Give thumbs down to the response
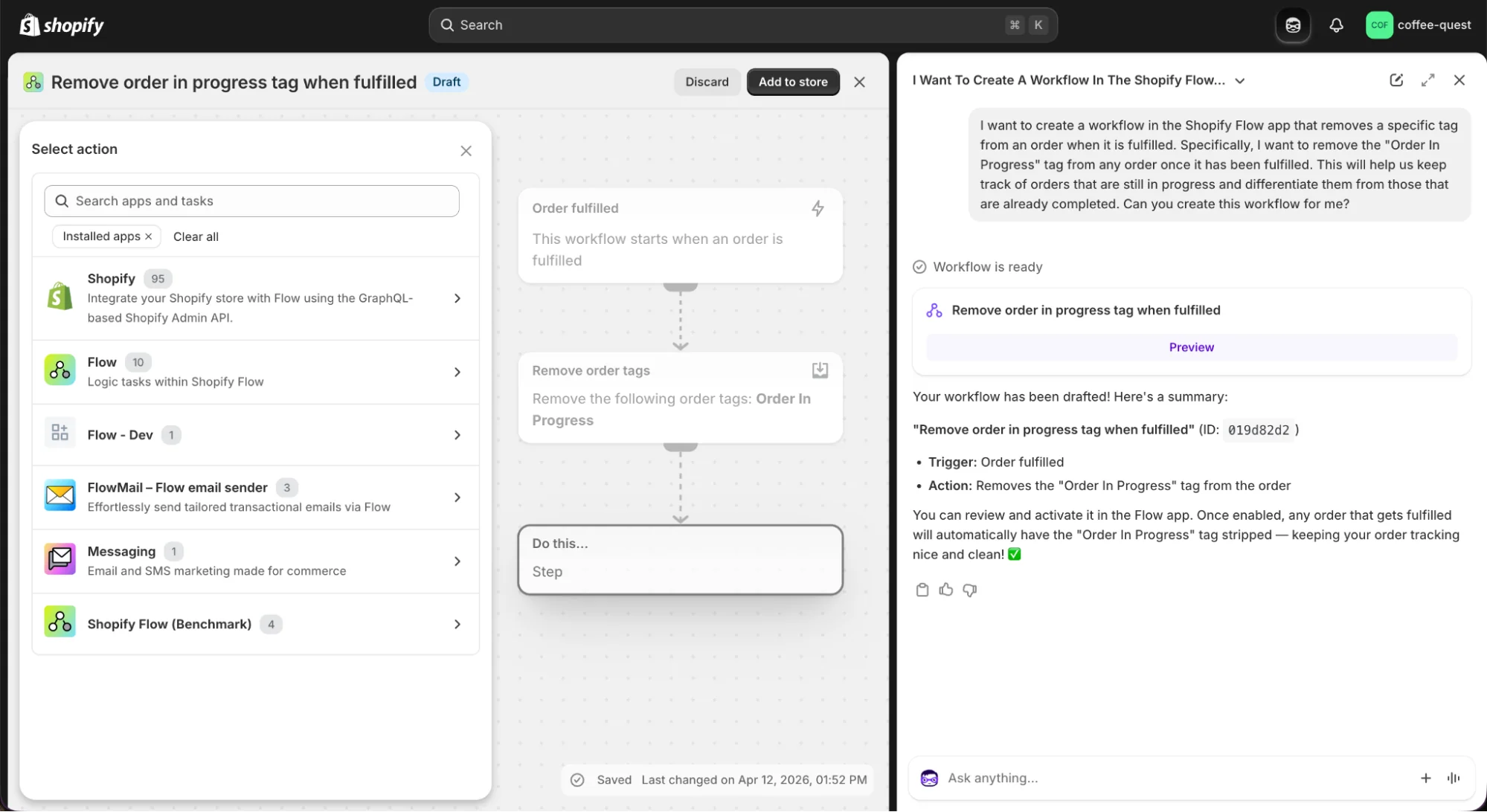Image resolution: width=1487 pixels, height=812 pixels. pyautogui.click(x=970, y=590)
